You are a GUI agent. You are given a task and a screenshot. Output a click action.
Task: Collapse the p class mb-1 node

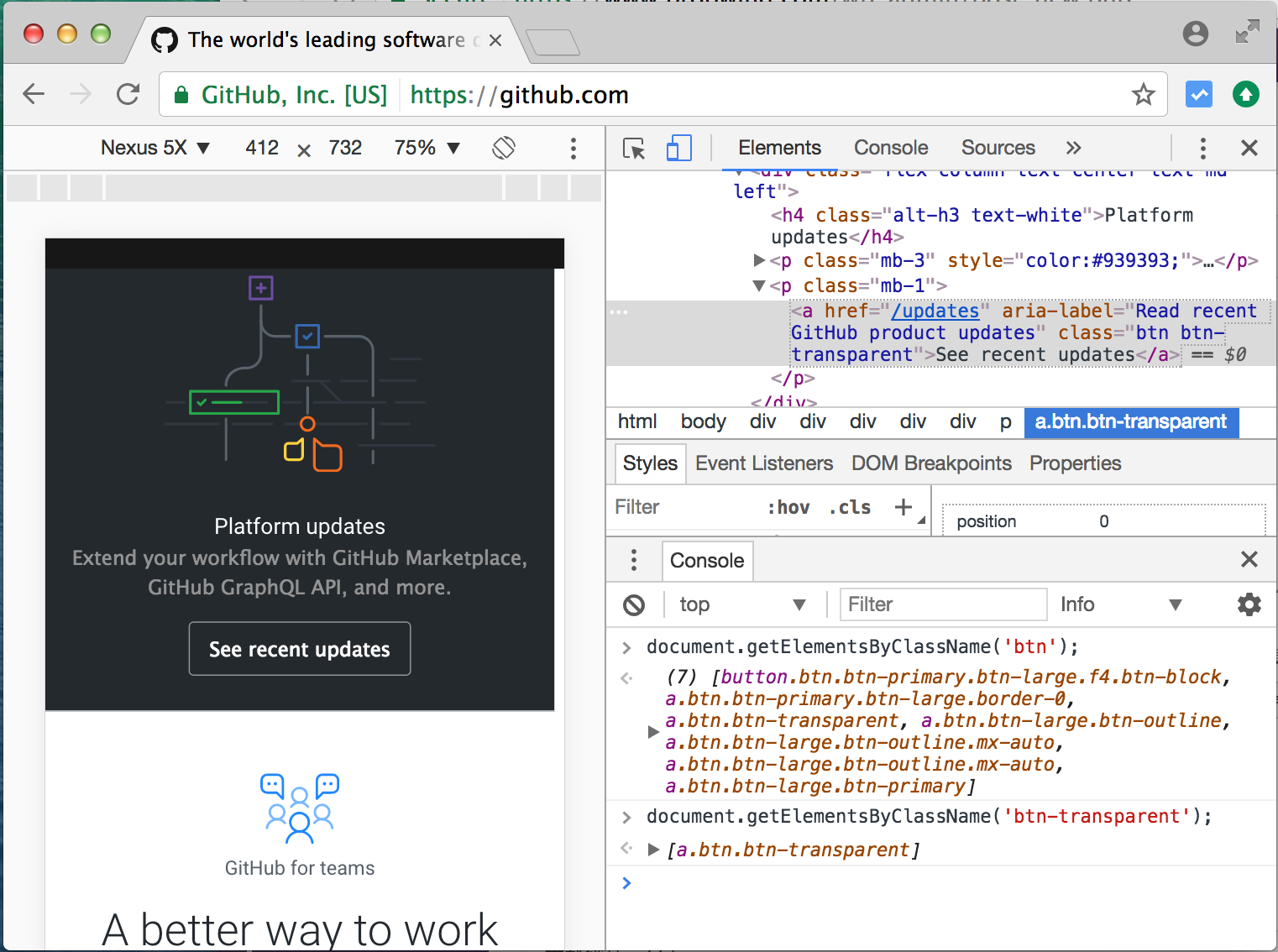(759, 285)
